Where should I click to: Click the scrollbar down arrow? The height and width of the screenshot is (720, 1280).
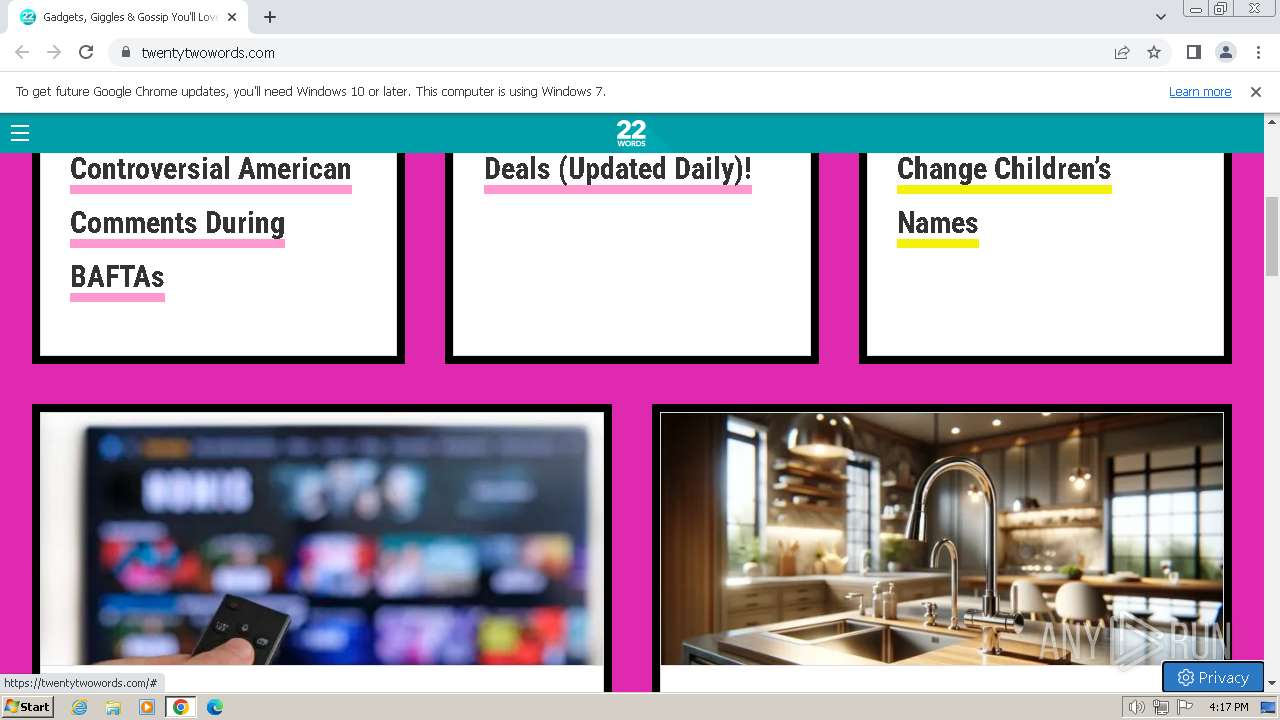click(x=1272, y=683)
